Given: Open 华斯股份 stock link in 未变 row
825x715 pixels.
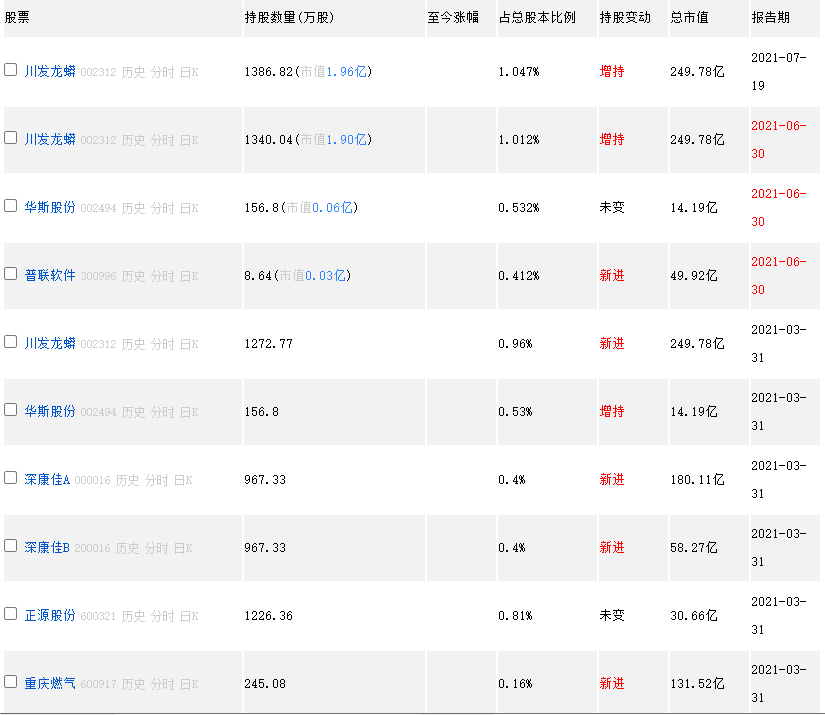Looking at the screenshot, I should (x=50, y=207).
